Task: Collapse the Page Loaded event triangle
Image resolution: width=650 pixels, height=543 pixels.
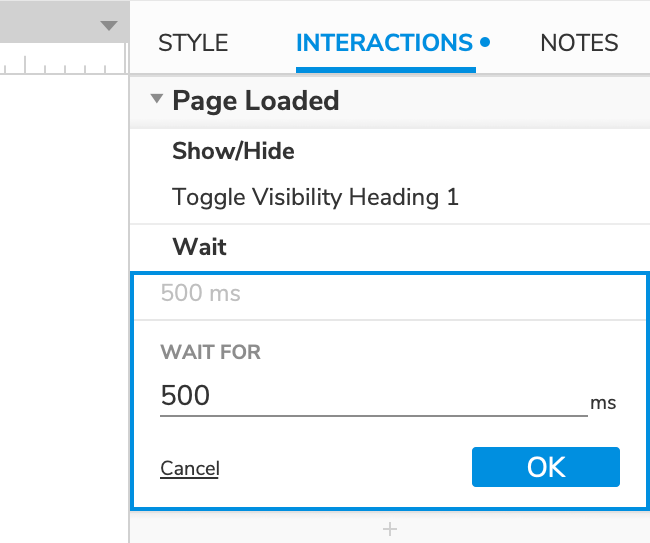Action: coord(156,100)
